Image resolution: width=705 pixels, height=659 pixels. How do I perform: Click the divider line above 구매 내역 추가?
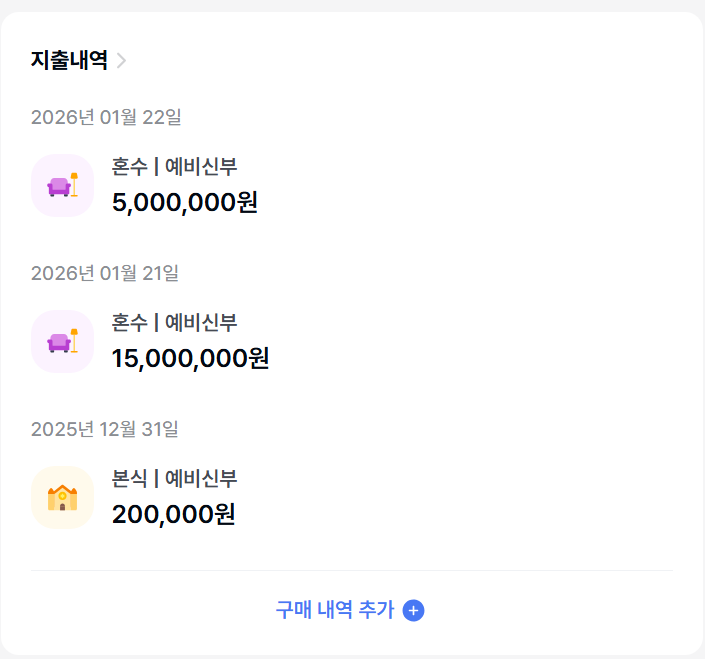point(352,570)
